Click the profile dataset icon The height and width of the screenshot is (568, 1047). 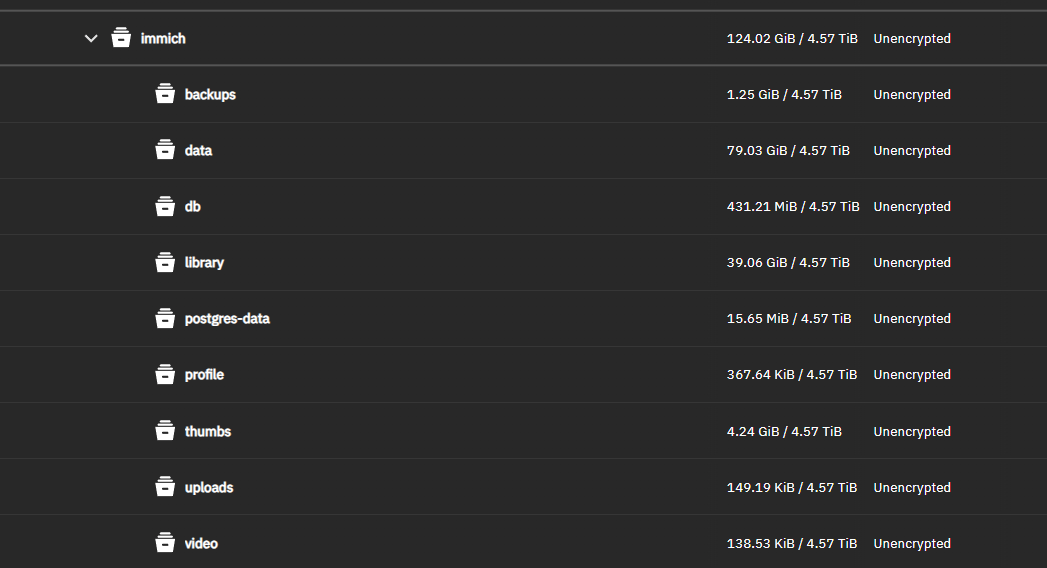point(165,374)
